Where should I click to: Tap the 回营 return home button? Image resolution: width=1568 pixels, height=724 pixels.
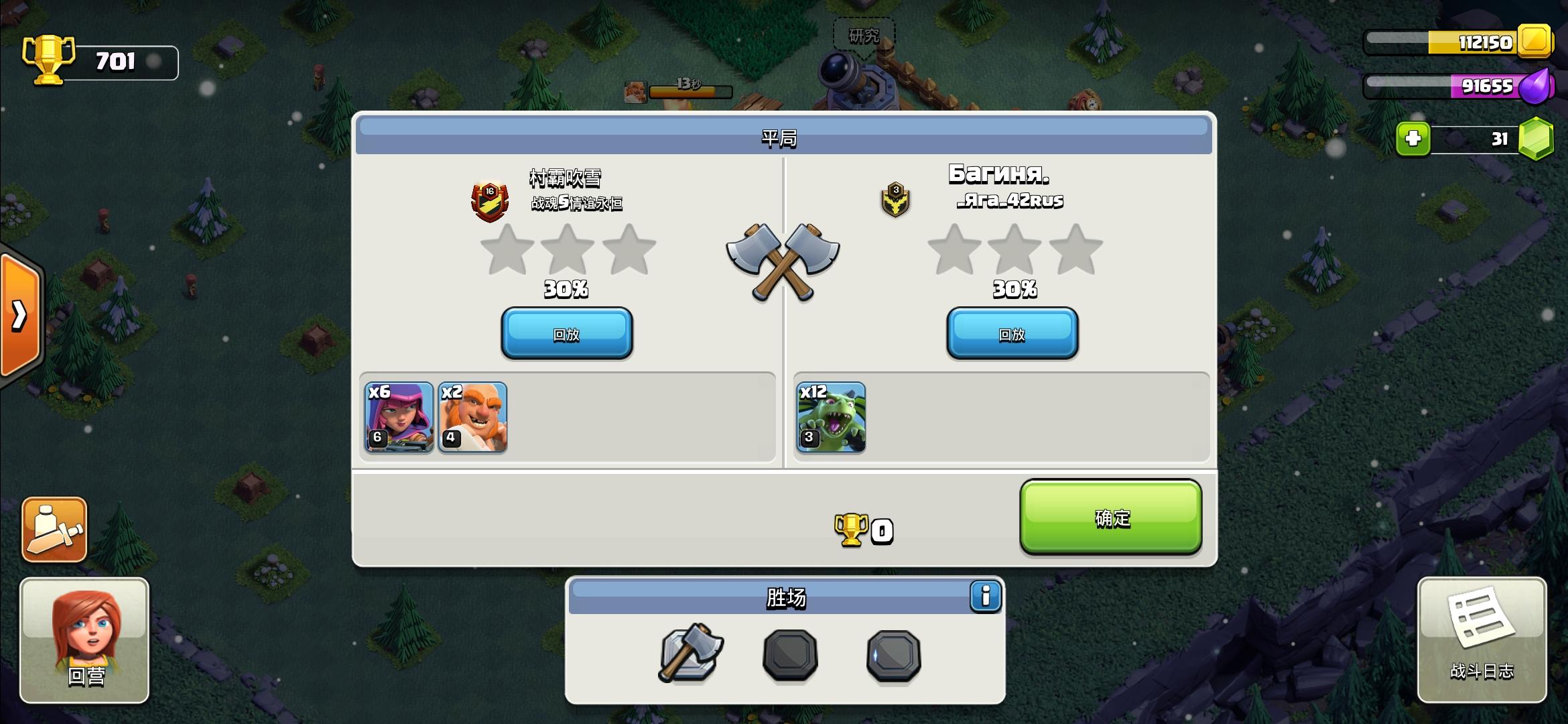(x=84, y=640)
